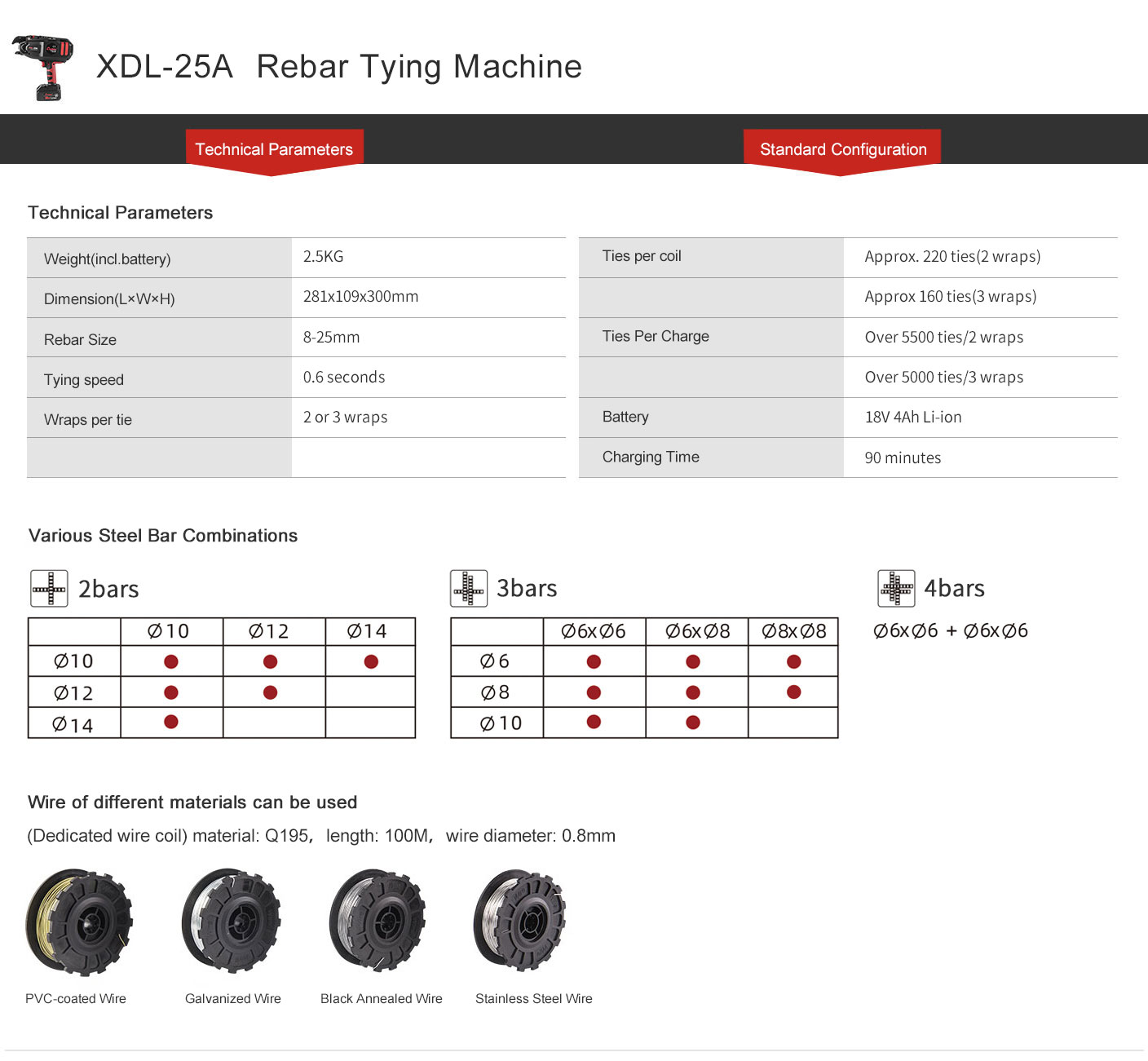Click the 3bars cross-bar icon
The height and width of the screenshot is (1061, 1148).
(x=469, y=589)
